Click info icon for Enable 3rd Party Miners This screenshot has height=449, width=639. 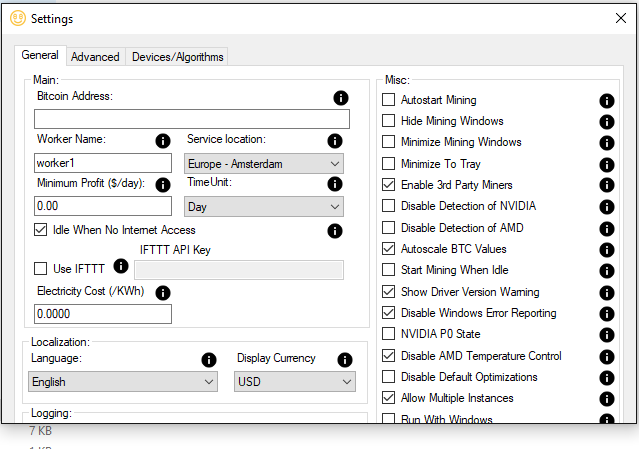coord(606,186)
